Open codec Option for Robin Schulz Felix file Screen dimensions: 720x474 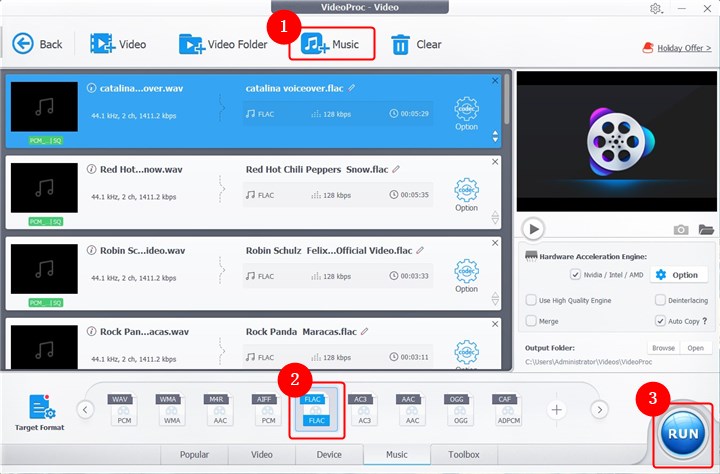pyautogui.click(x=466, y=276)
